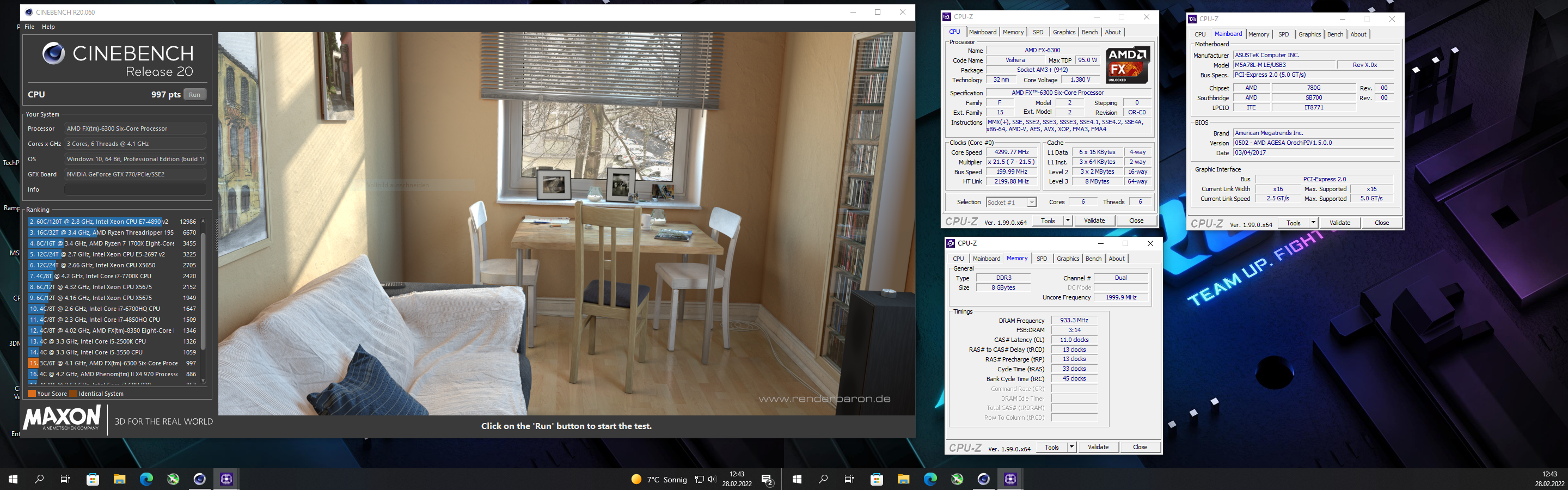Open the 7°C Sonnig weather widget
The height and width of the screenshot is (490, 1568).
[x=659, y=480]
